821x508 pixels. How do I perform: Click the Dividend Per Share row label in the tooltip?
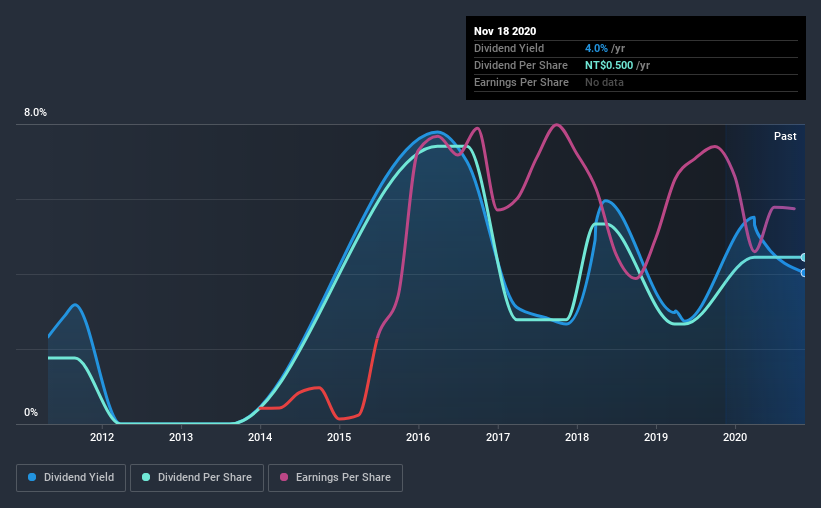point(520,65)
